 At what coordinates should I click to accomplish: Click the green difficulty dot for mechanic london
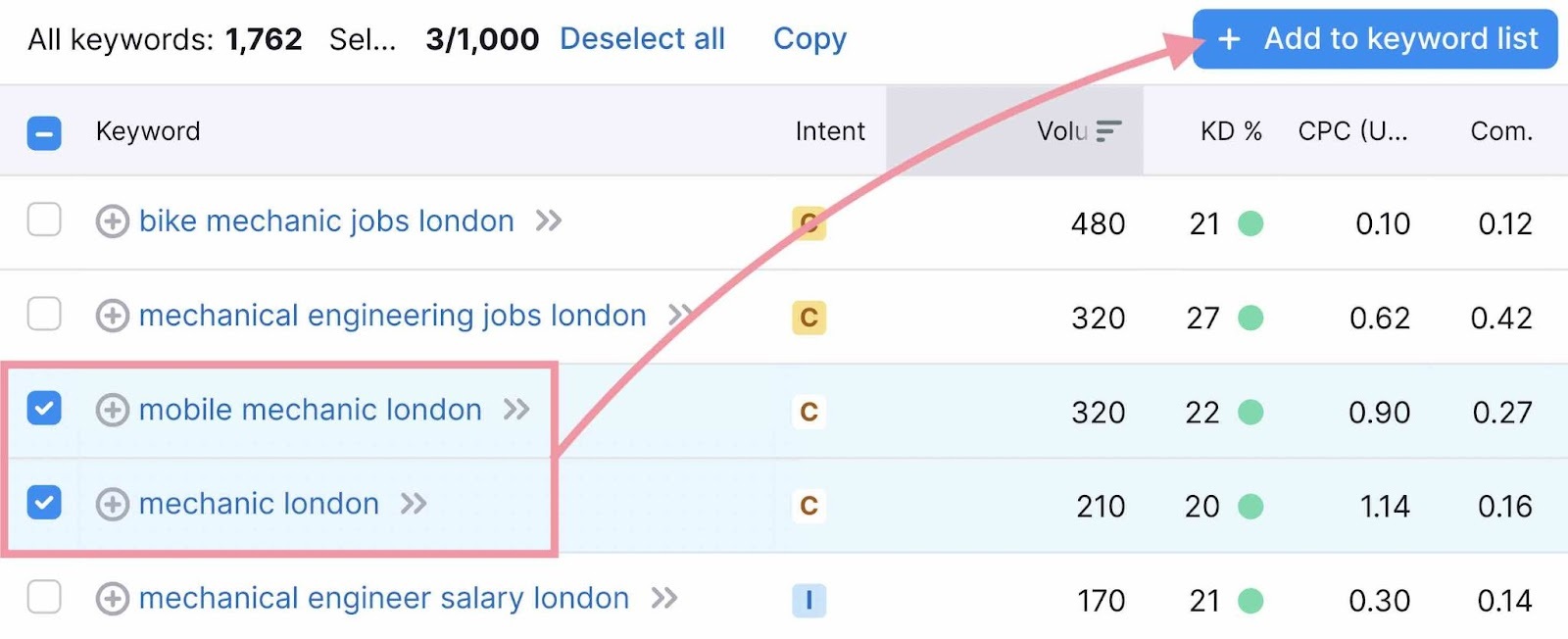[1251, 506]
